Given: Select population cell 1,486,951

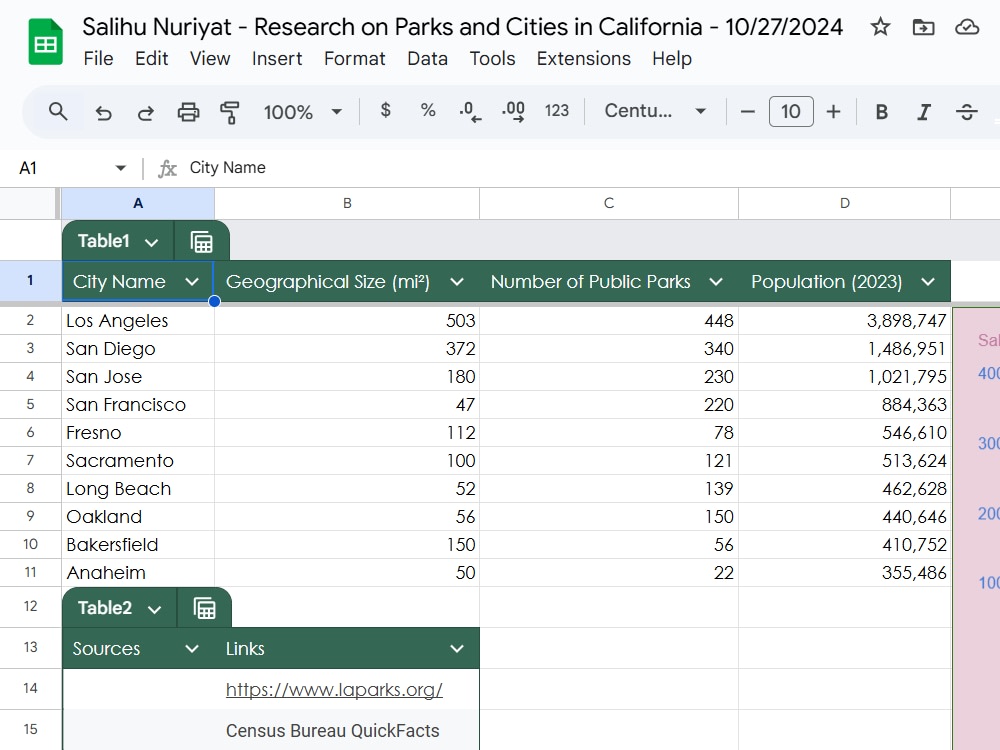Looking at the screenshot, I should coord(844,349).
